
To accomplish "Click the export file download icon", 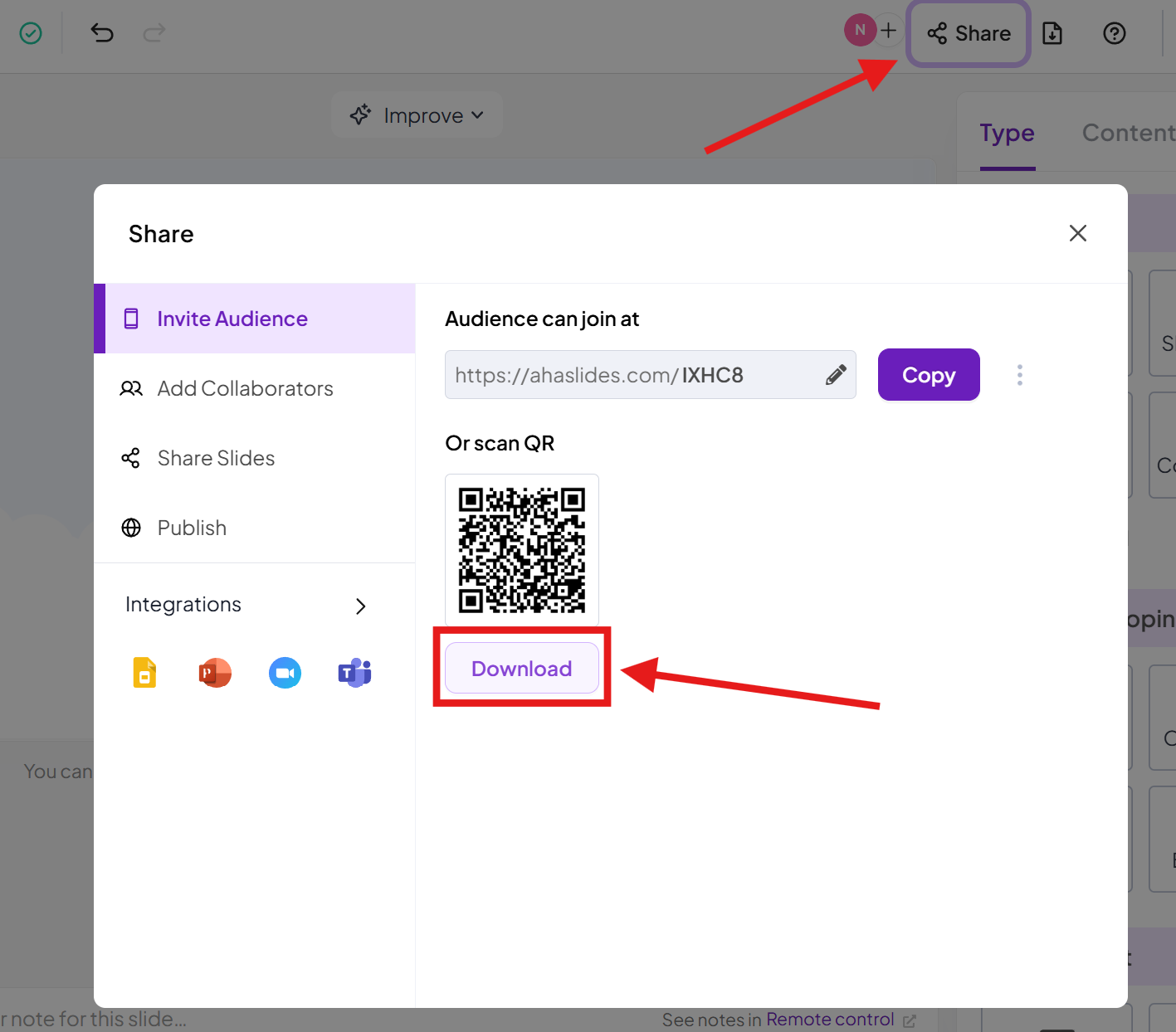I will [x=1052, y=33].
